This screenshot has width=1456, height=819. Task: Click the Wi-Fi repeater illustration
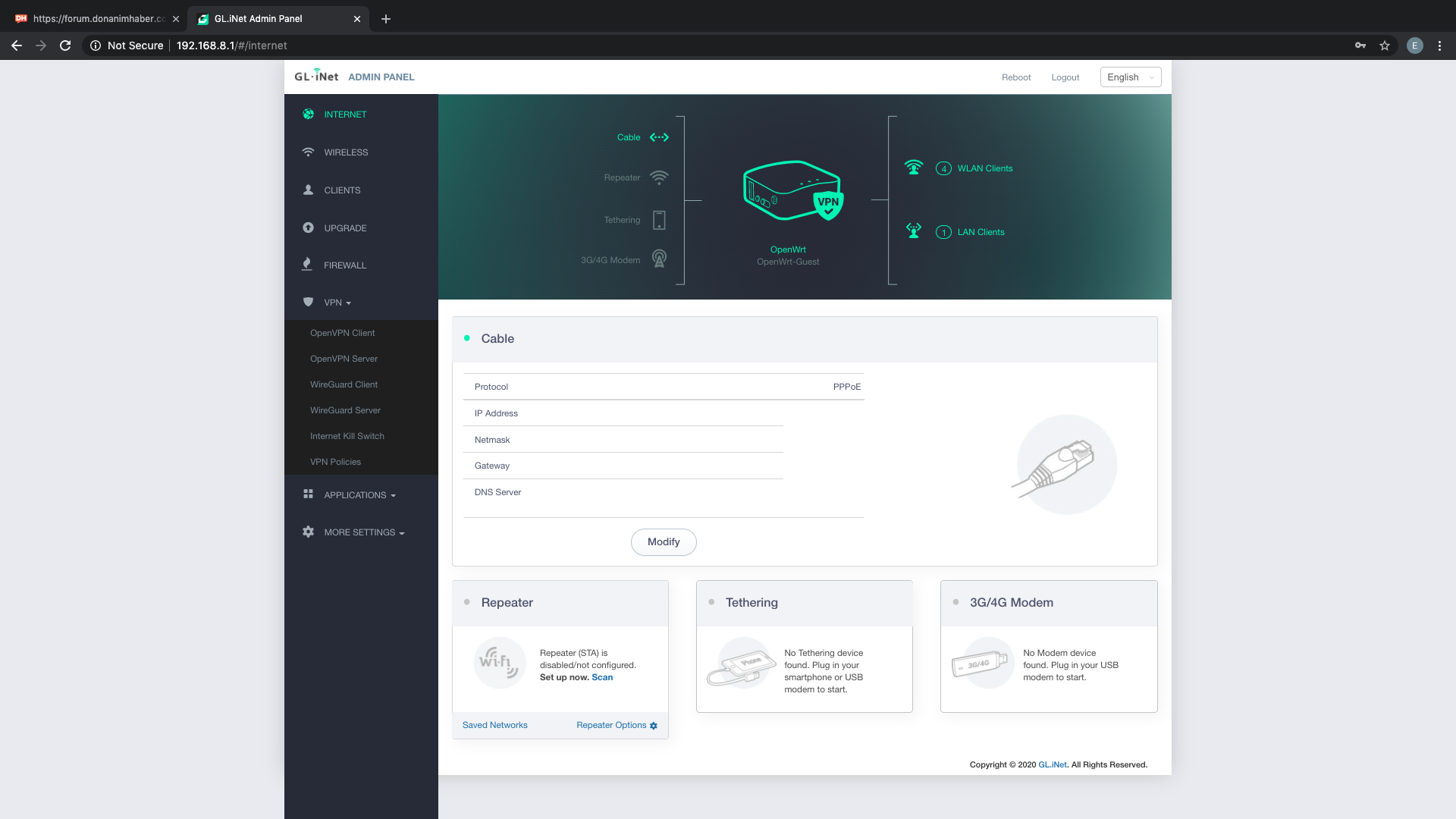(x=500, y=663)
